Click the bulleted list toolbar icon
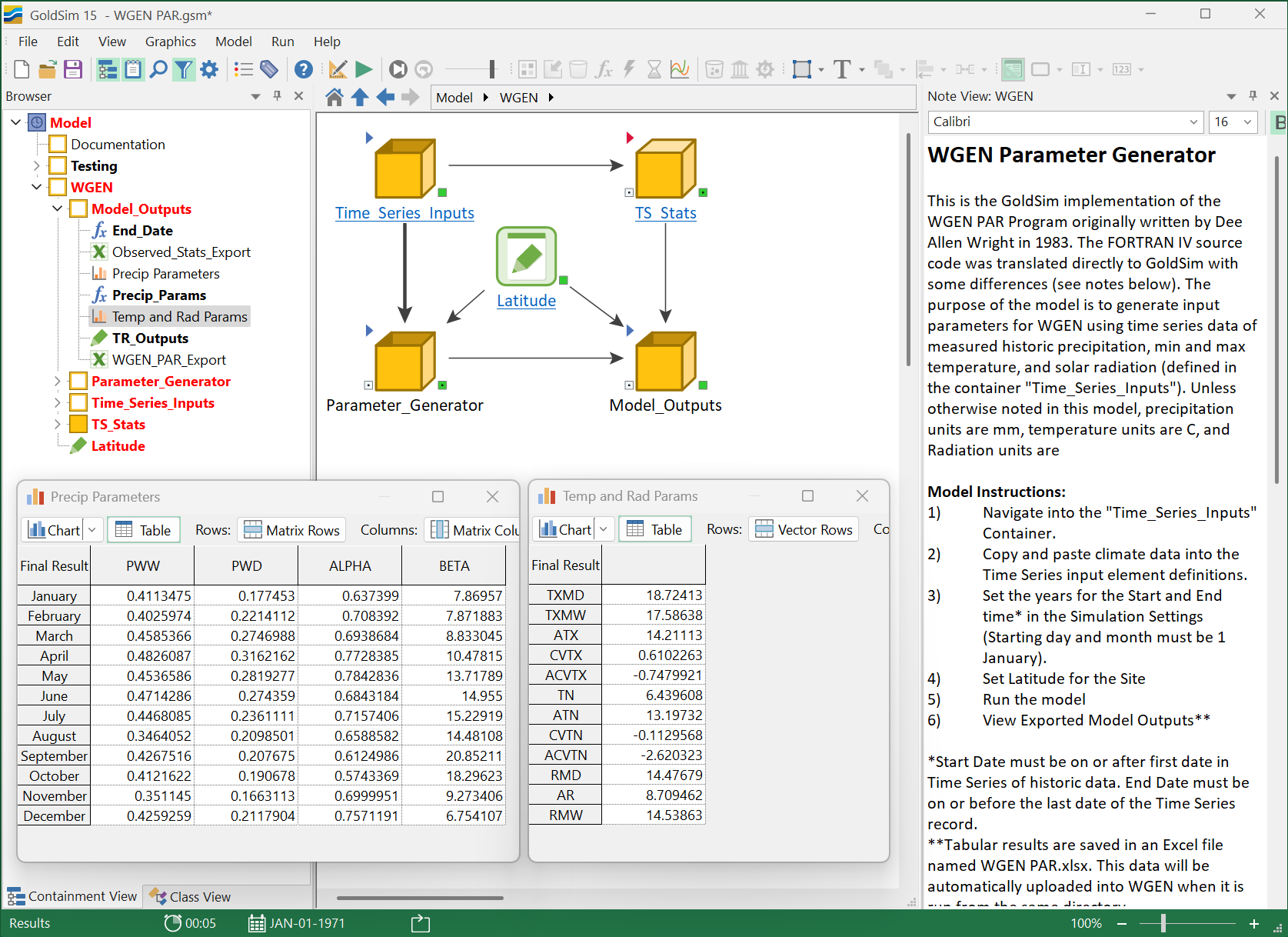1288x937 pixels. (244, 69)
